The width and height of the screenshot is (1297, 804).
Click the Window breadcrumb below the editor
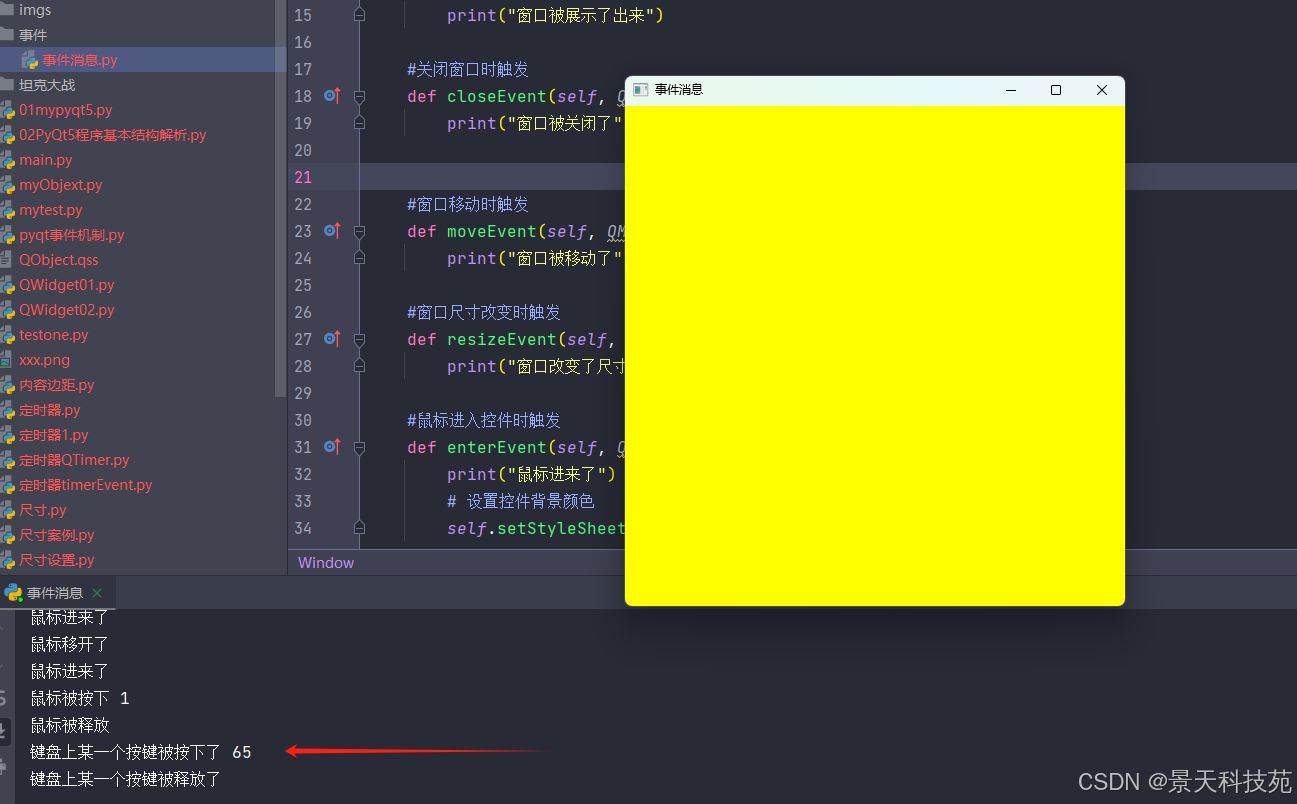(326, 563)
